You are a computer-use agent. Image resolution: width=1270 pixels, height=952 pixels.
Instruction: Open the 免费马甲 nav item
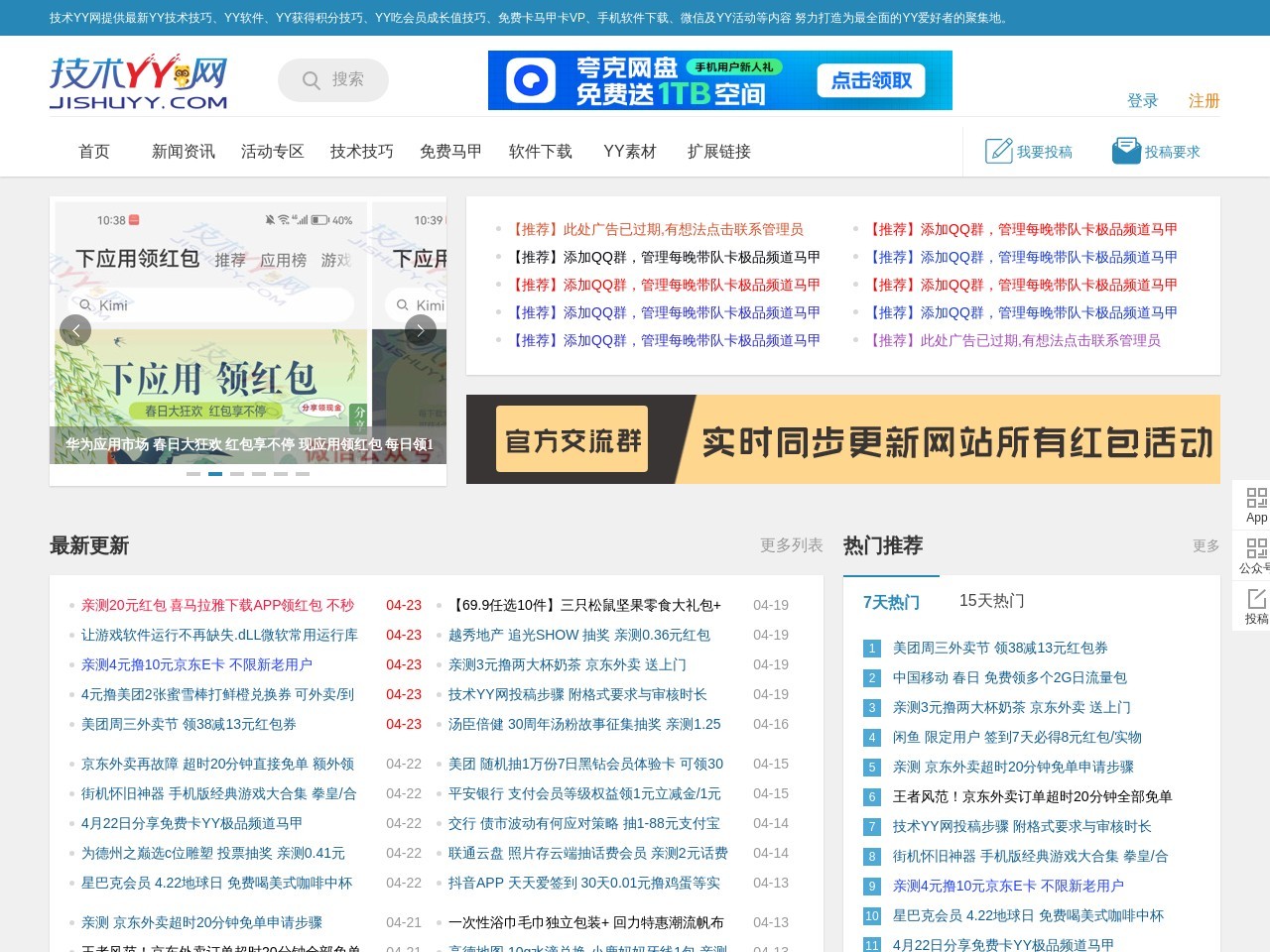[451, 152]
